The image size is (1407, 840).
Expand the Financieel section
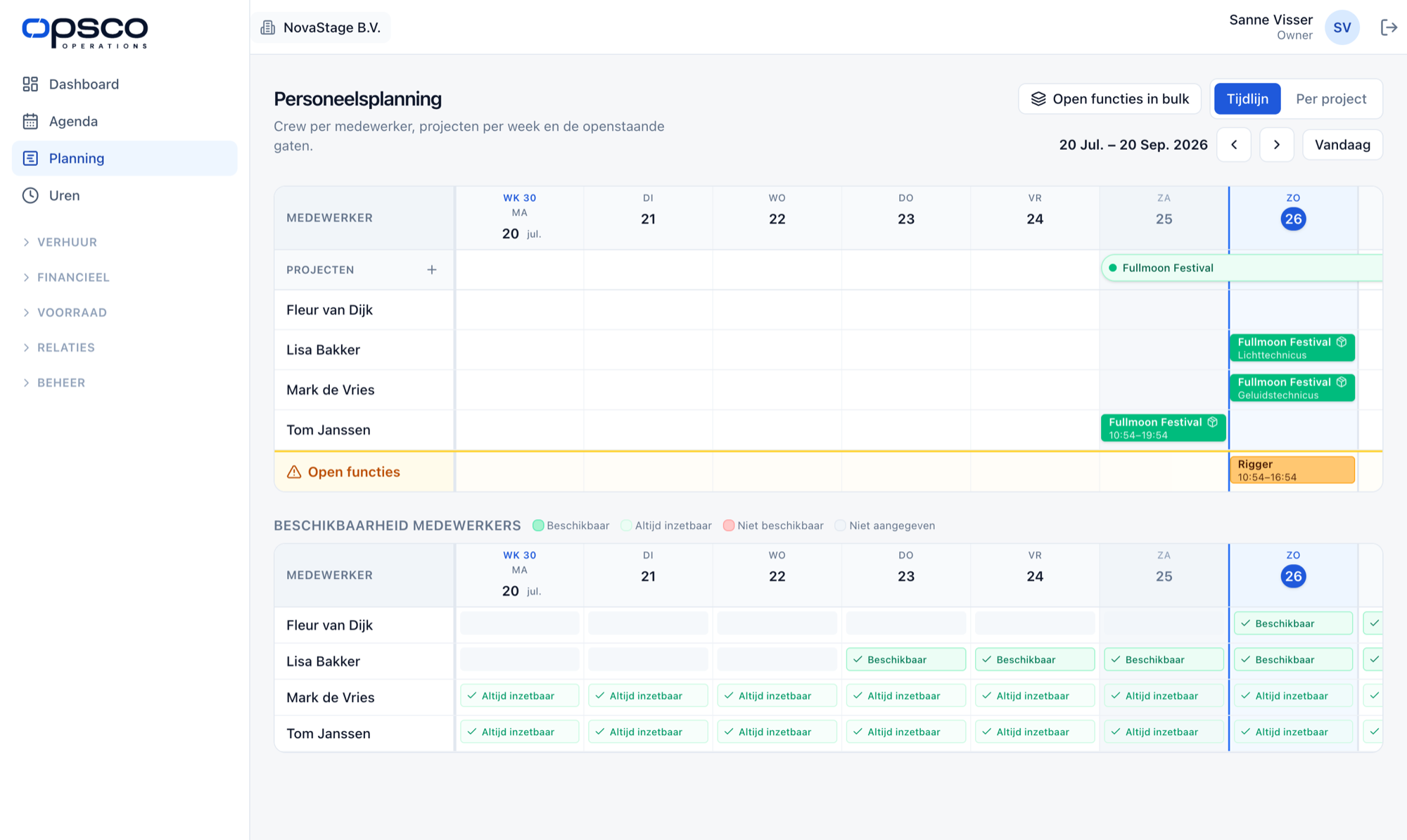click(66, 277)
